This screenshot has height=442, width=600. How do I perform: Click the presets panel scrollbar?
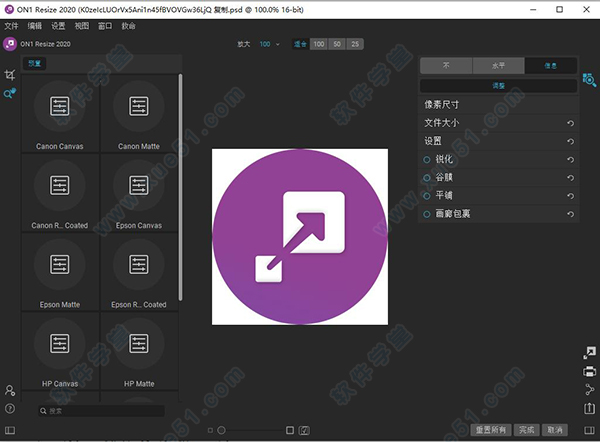coord(180,188)
